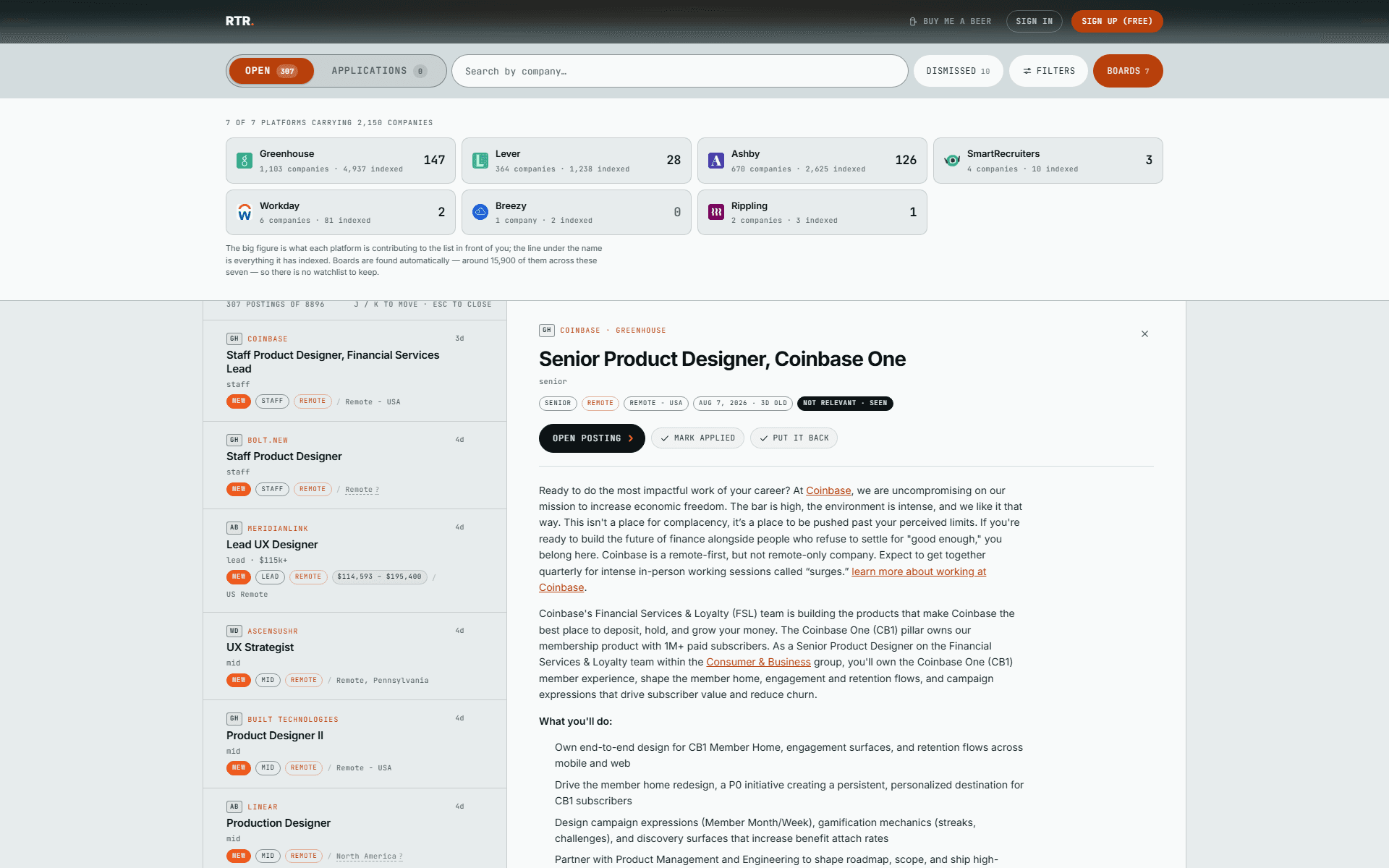Click Mark Applied button
Viewport: 1389px width, 868px height.
(697, 438)
